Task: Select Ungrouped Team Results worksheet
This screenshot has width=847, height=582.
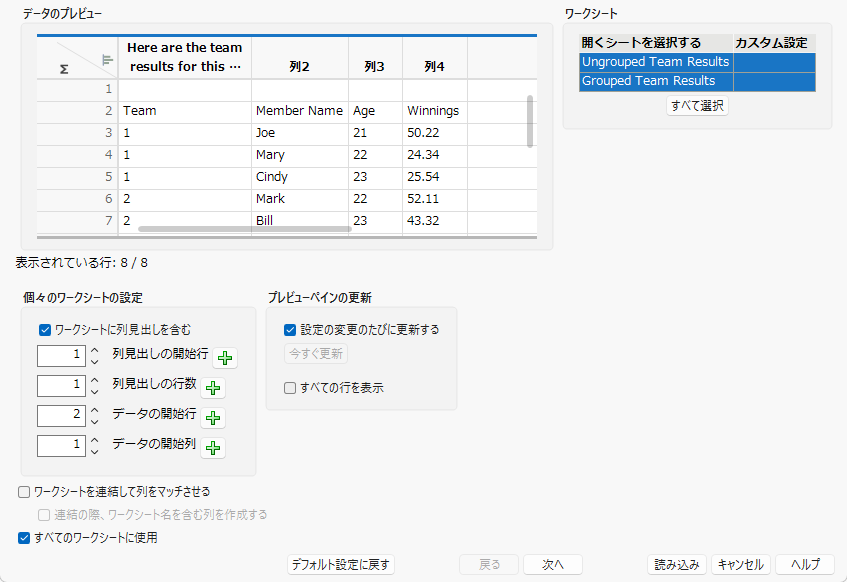Action: coord(656,62)
